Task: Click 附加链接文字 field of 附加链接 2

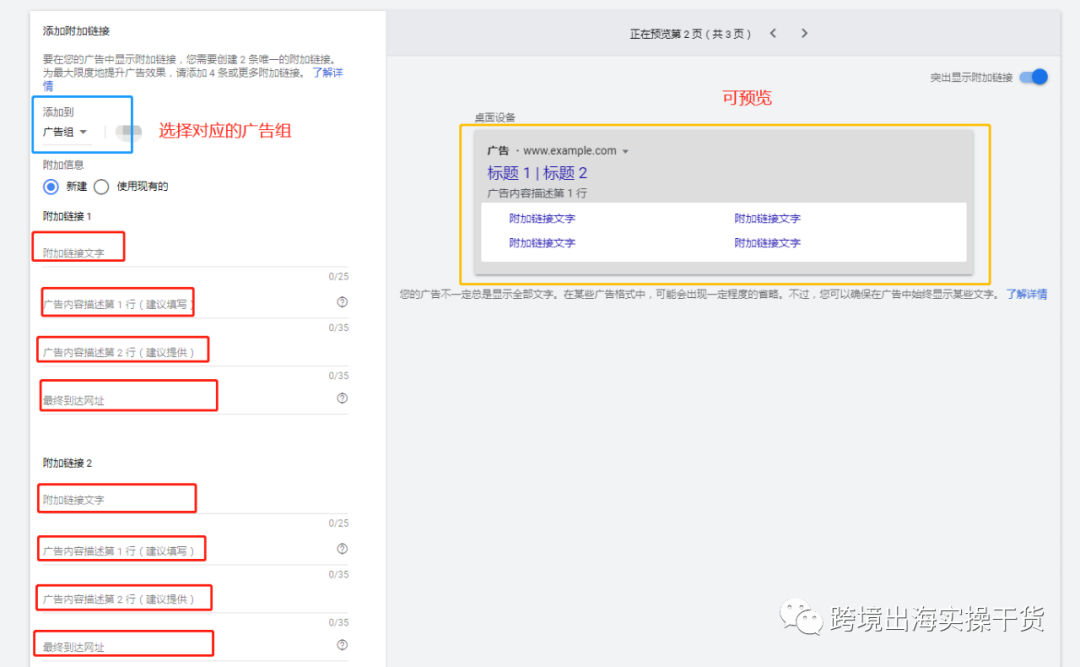Action: pos(195,499)
